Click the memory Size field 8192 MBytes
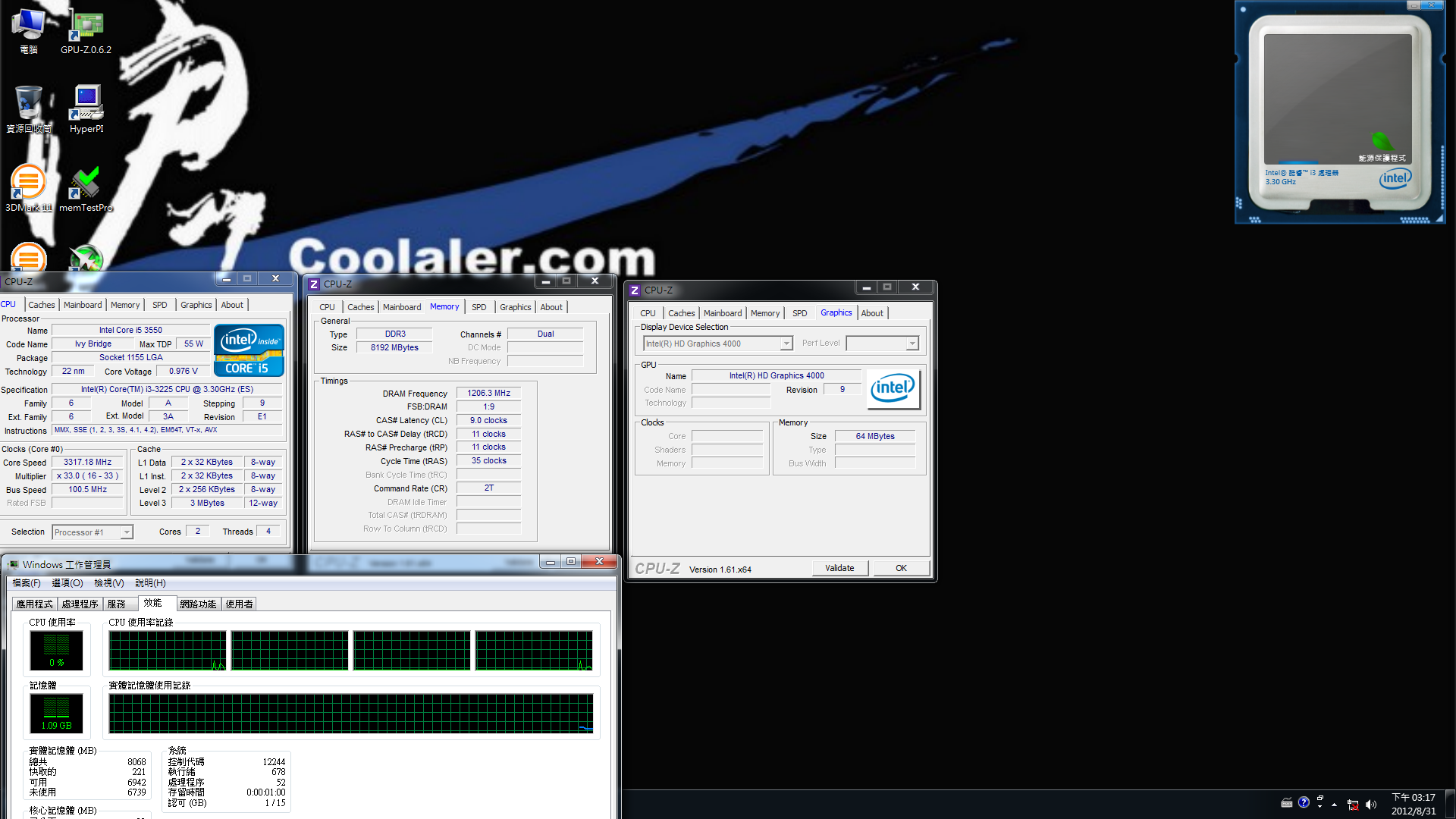Screen dimensions: 1456x819 (394, 347)
